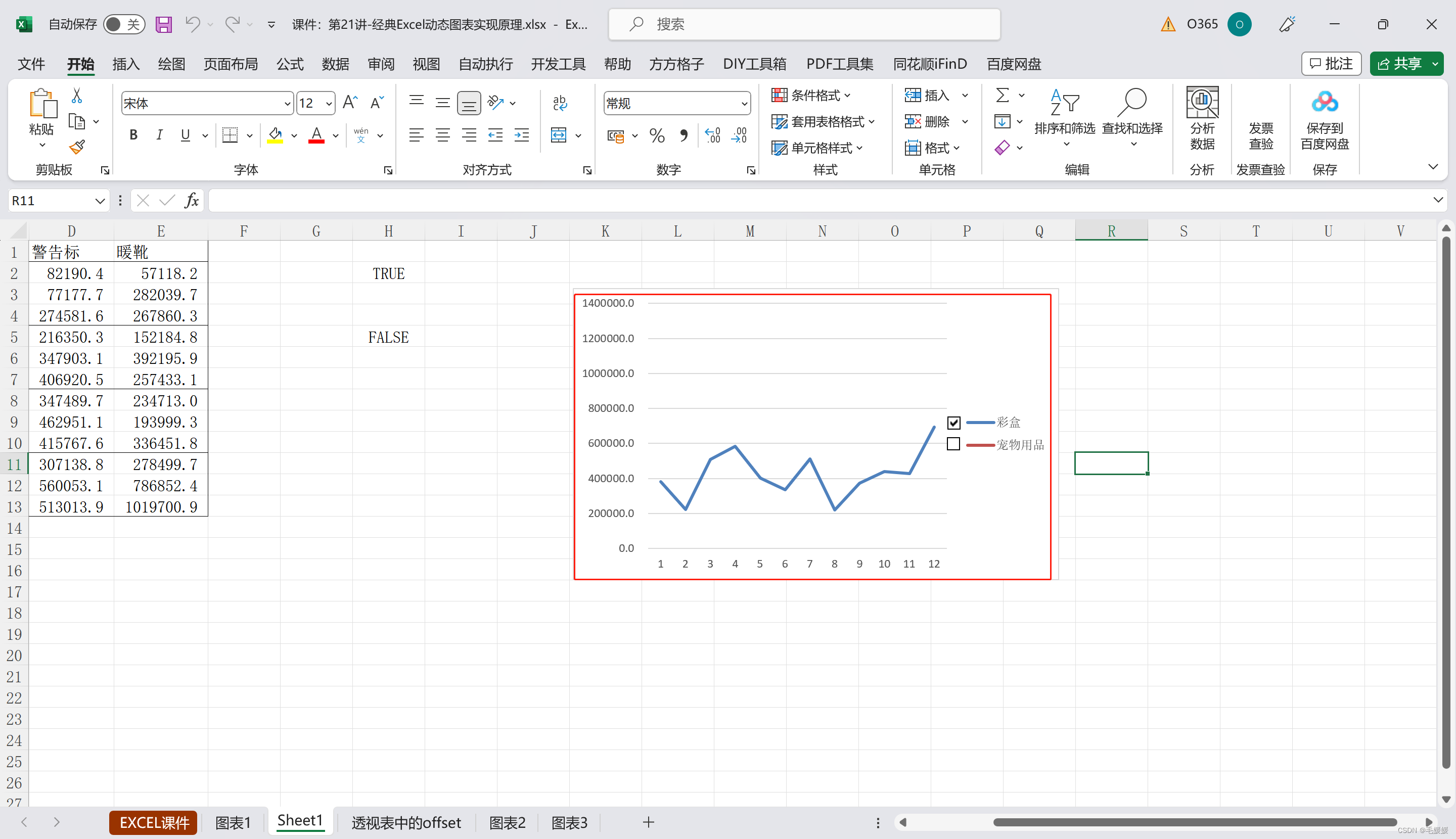Viewport: 1456px width, 839px height.
Task: Switch to the 插入 ribbon tab
Action: tap(126, 64)
